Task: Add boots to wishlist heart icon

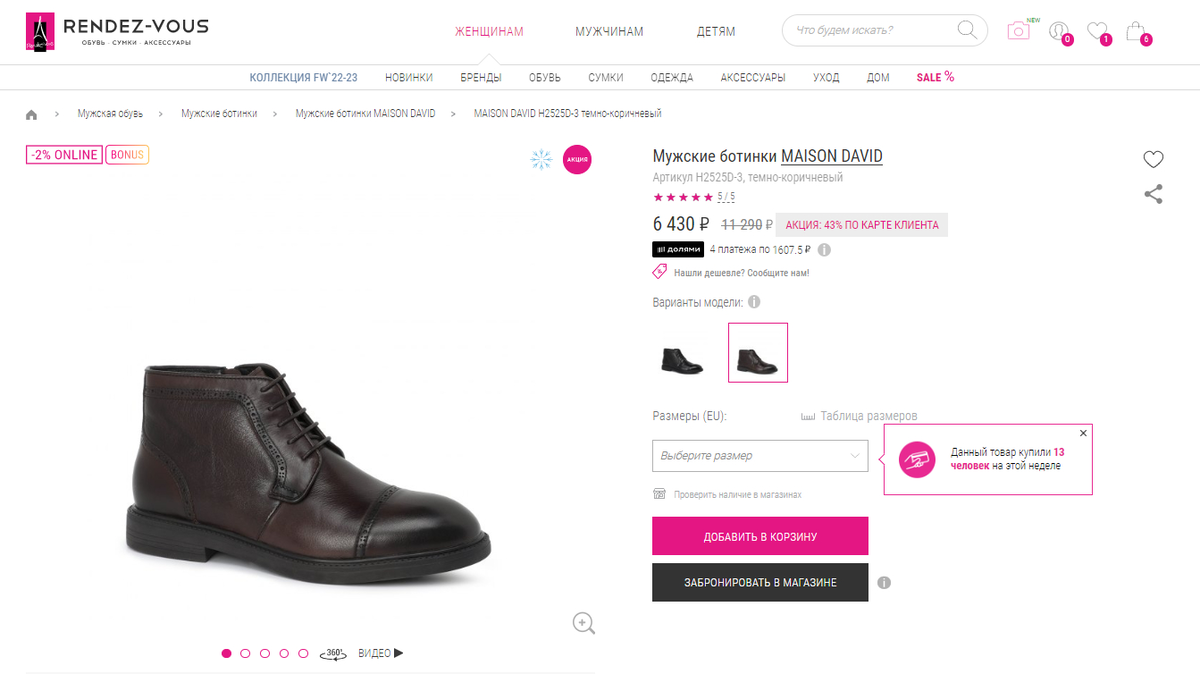Action: pyautogui.click(x=1153, y=159)
